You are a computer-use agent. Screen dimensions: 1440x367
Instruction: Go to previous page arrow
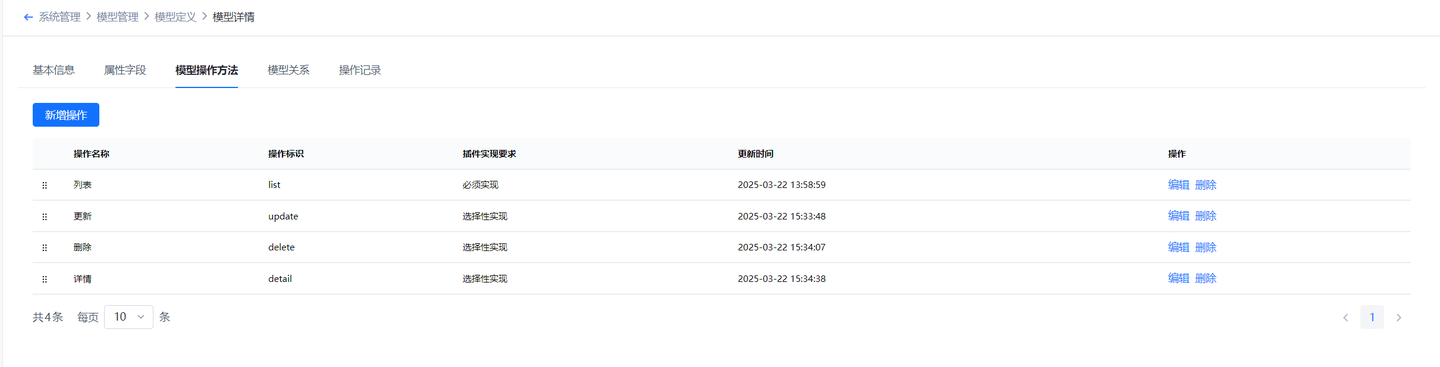(1345, 317)
